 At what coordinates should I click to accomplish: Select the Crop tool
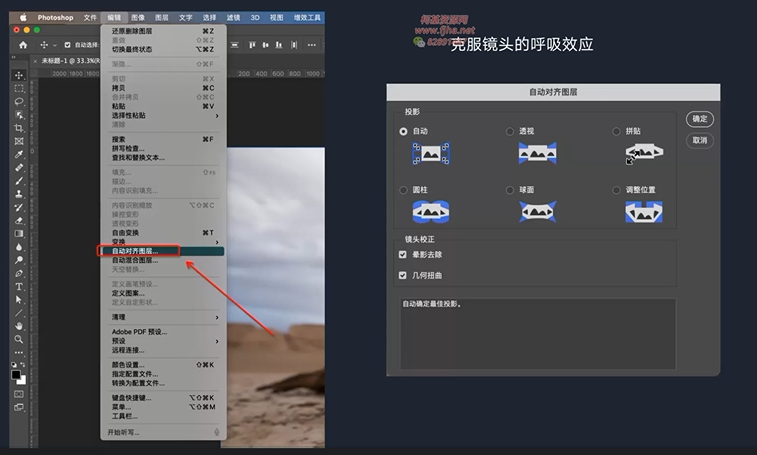19,128
